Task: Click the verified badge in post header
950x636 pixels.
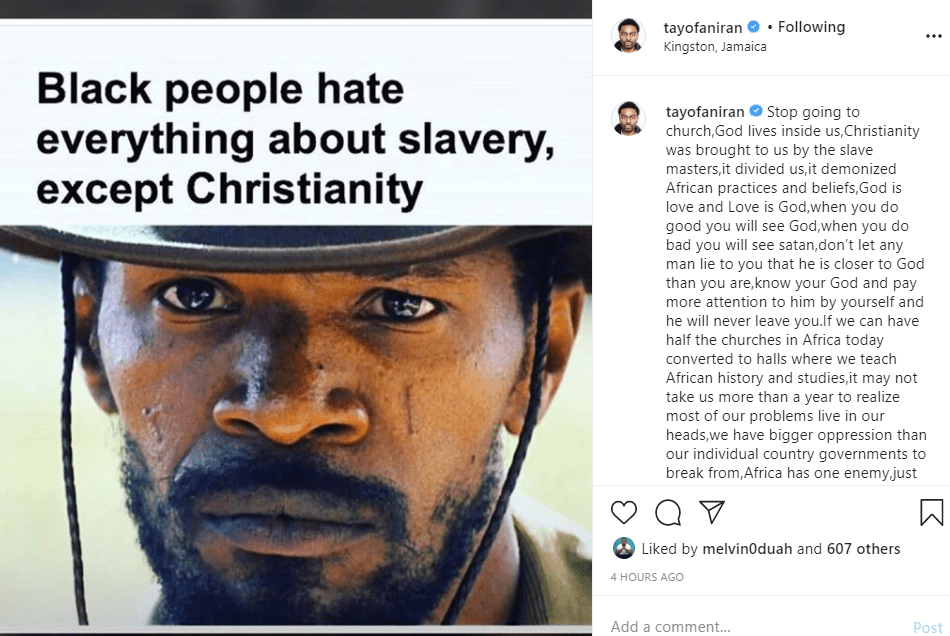Action: 754,27
